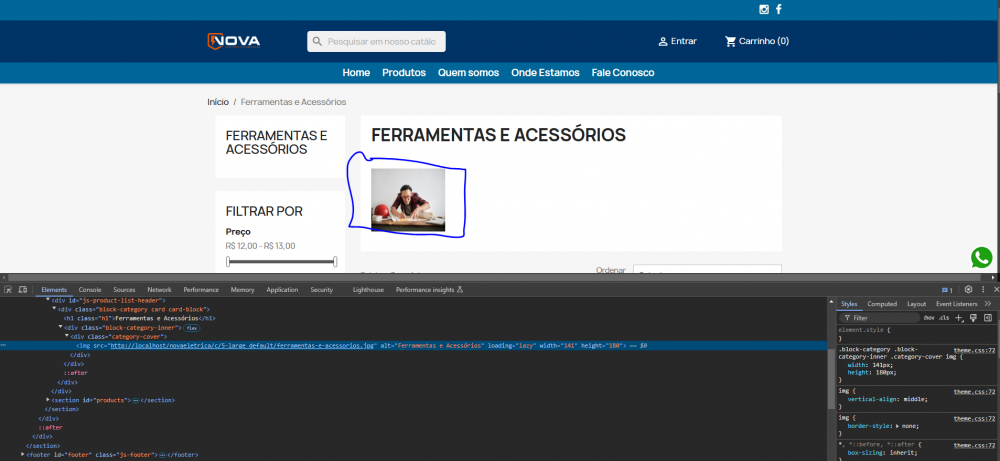Toggle the :hov element state button
This screenshot has width=1000, height=461.
(929, 318)
